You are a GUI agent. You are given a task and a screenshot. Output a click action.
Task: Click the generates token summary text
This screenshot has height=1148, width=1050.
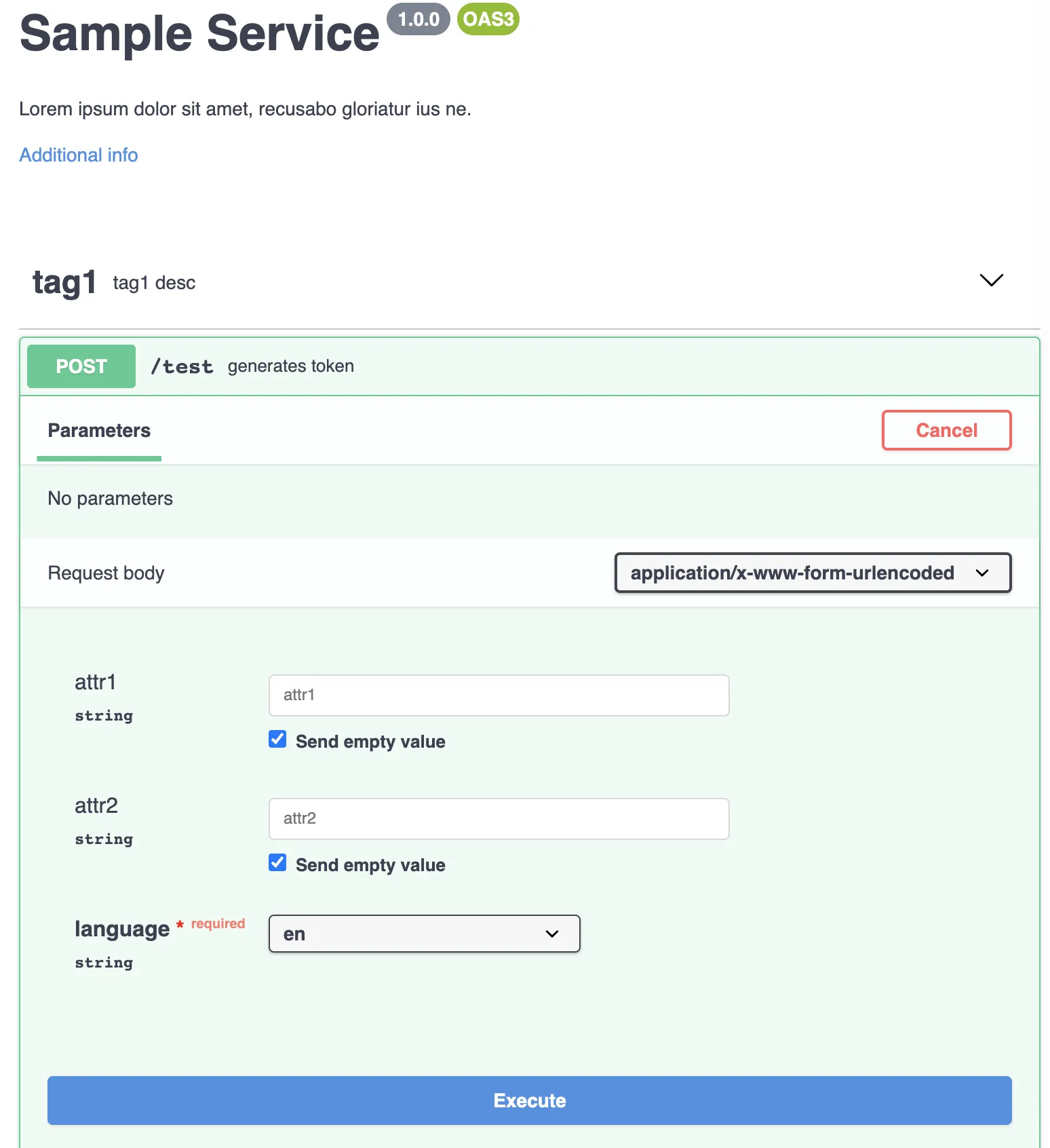point(290,366)
